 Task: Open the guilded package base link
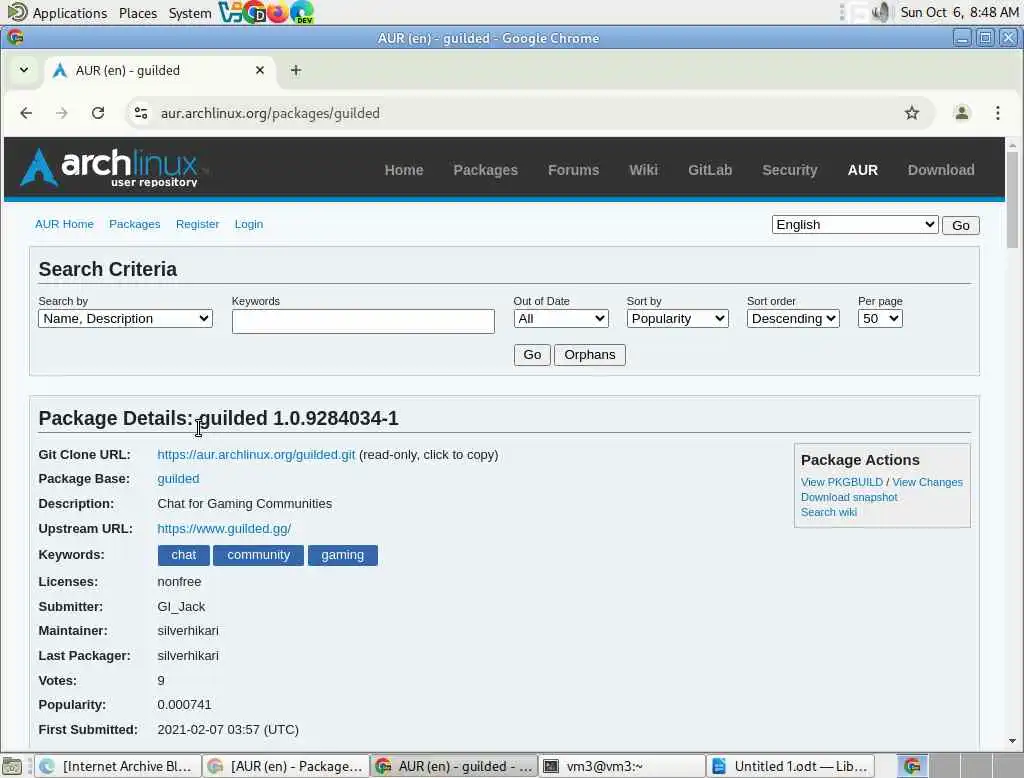178,479
